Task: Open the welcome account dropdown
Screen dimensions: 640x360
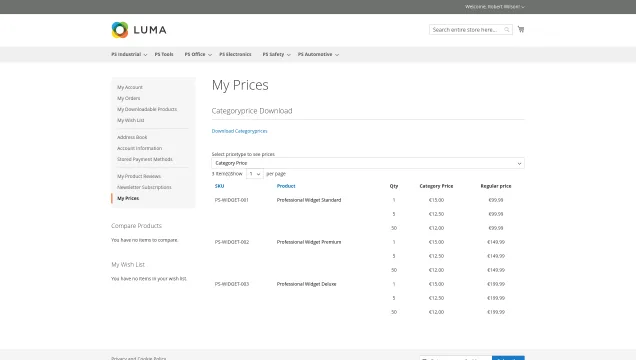Action: coord(495,7)
